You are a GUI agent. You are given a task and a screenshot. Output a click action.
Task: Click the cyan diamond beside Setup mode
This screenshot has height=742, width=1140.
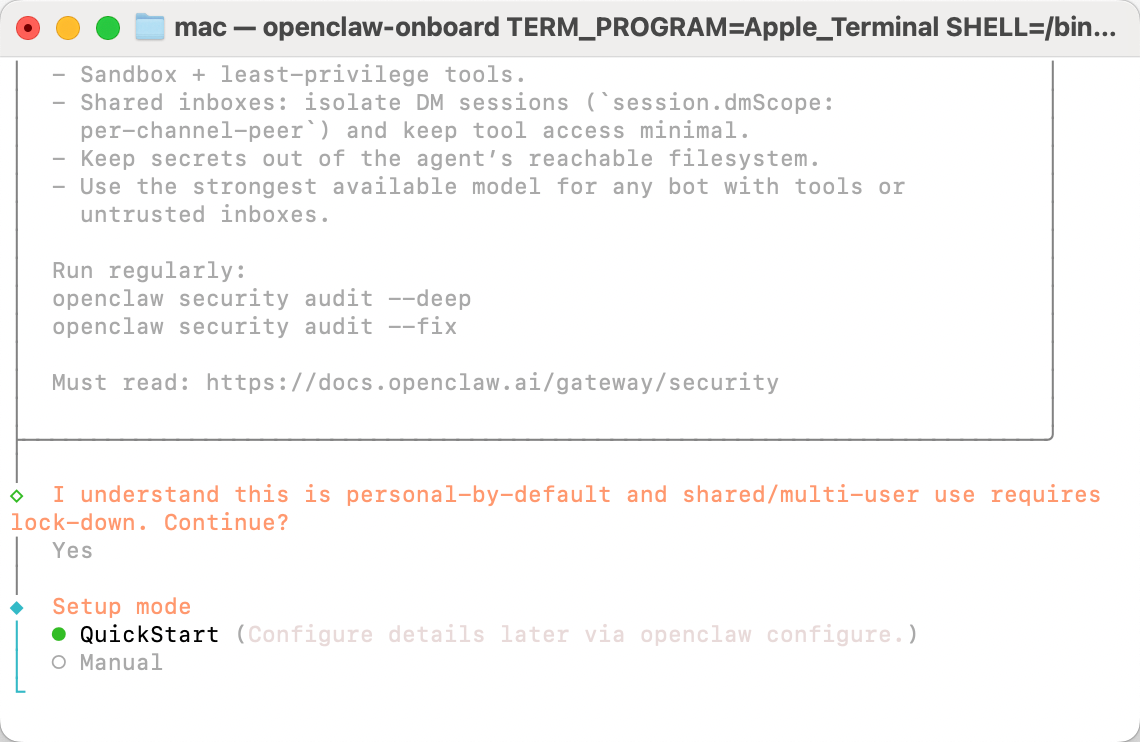(x=16, y=607)
